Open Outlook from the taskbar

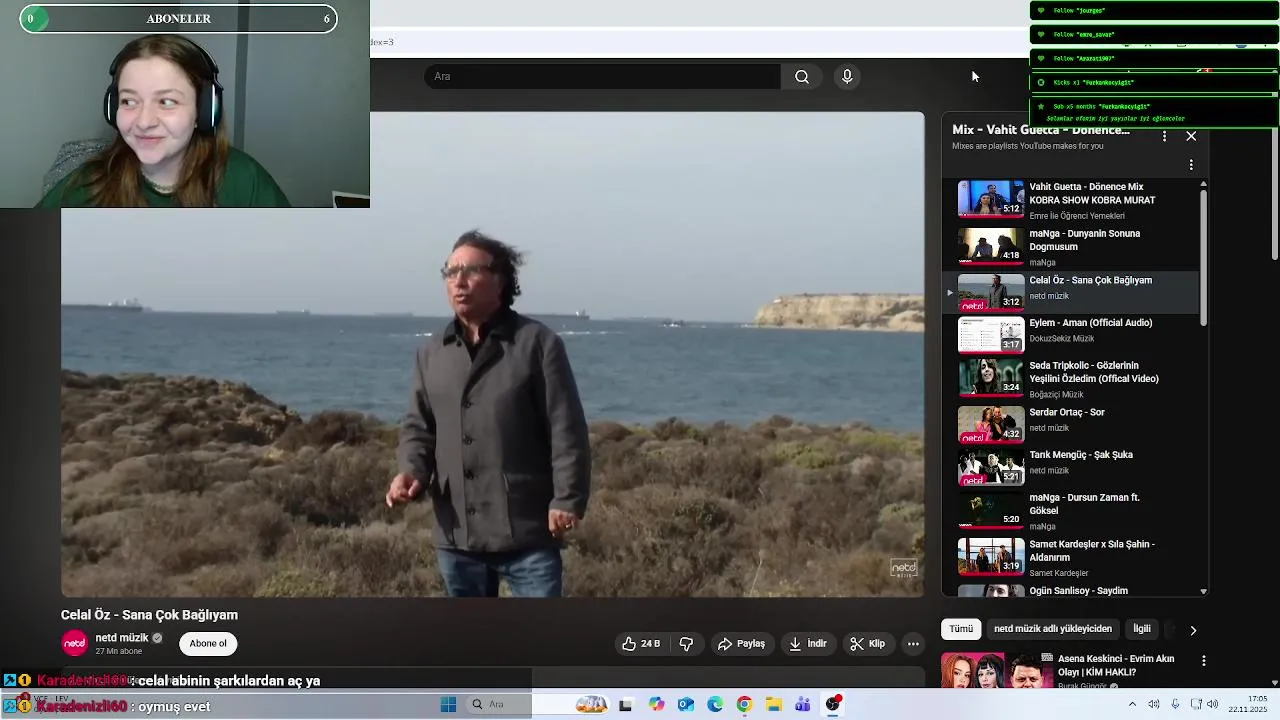coord(685,705)
